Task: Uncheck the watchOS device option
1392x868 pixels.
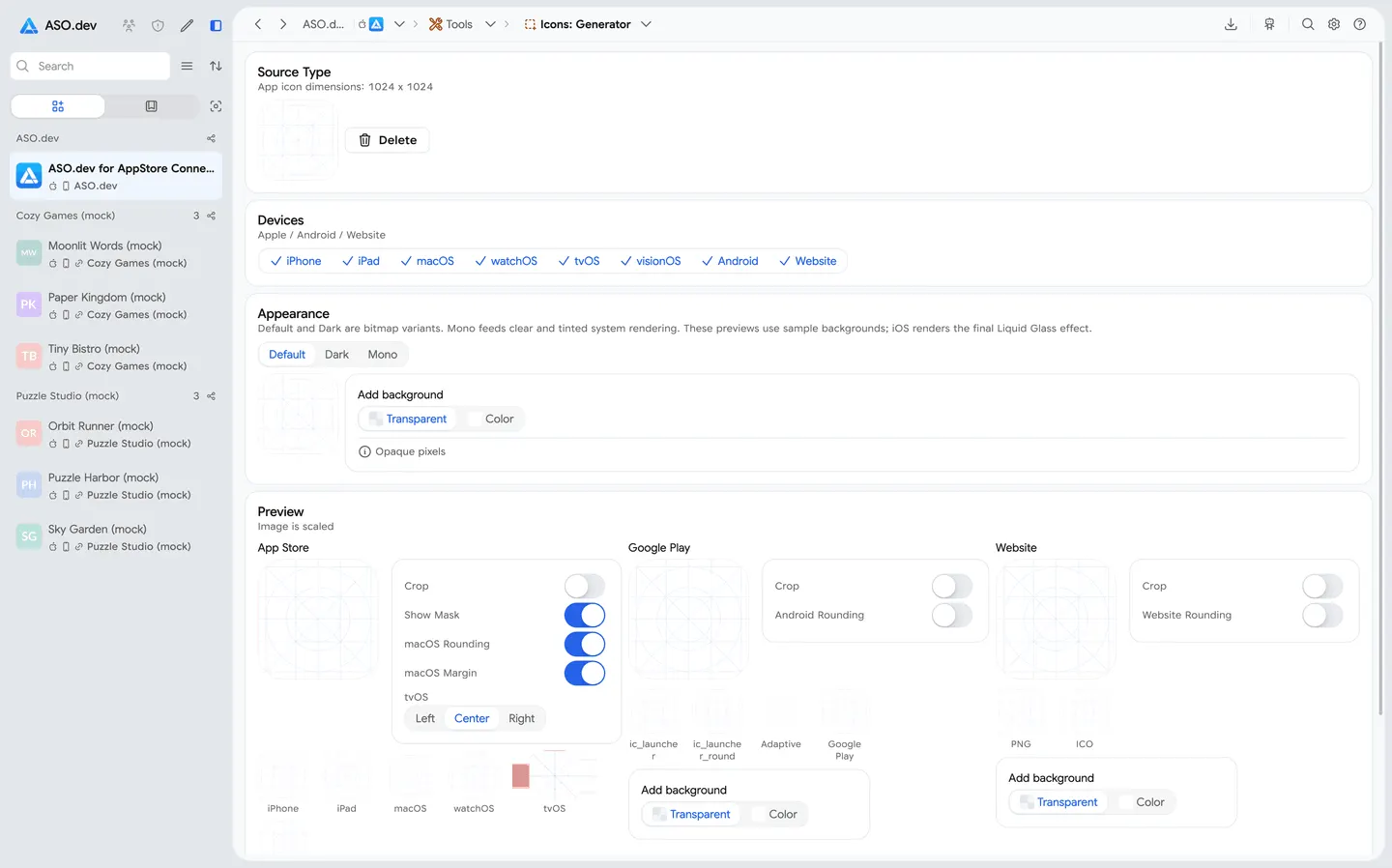Action: [x=506, y=261]
